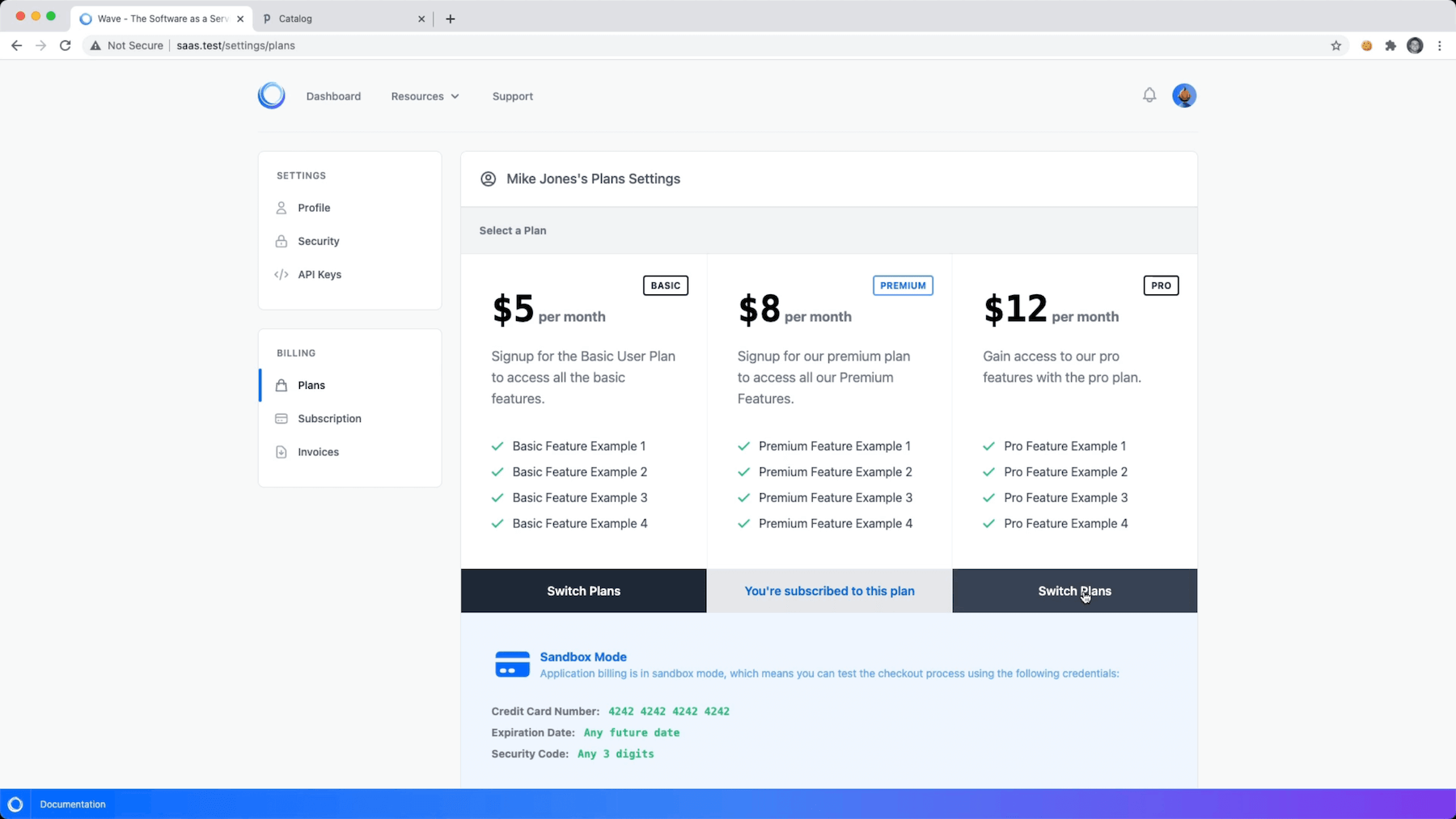The width and height of the screenshot is (1456, 819).
Task: Click "Any 3 digits" security code text
Action: 616,754
